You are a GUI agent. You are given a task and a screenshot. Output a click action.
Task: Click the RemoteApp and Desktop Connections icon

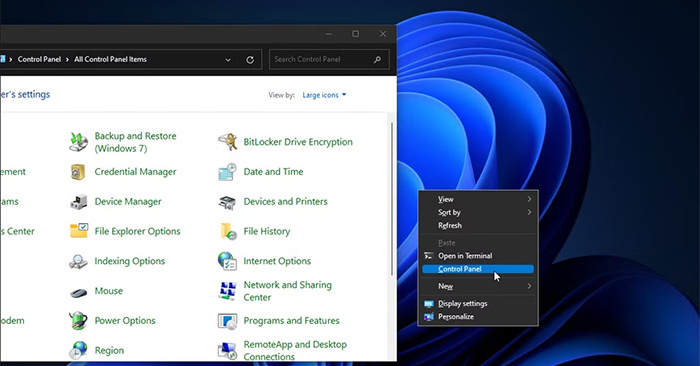point(227,351)
